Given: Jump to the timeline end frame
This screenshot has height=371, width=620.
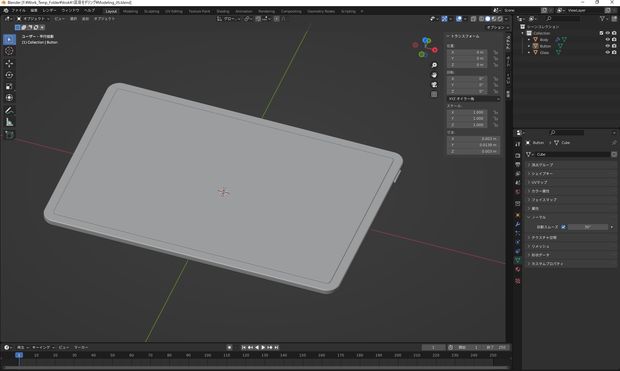Looking at the screenshot, I should (x=276, y=347).
